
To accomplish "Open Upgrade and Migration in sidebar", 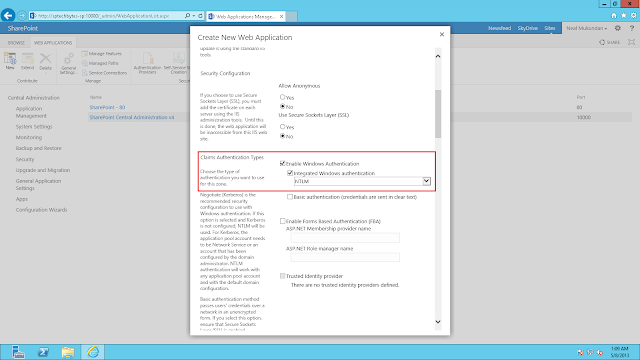I will tap(43, 170).
